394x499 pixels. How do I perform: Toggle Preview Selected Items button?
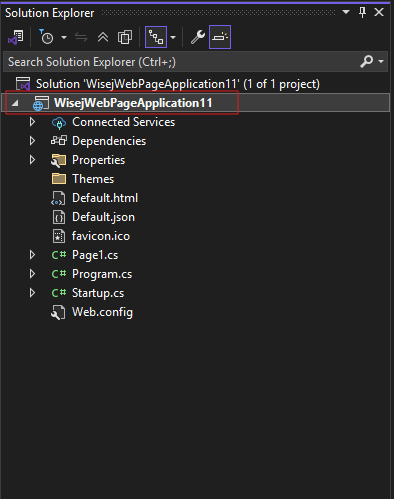tap(220, 37)
